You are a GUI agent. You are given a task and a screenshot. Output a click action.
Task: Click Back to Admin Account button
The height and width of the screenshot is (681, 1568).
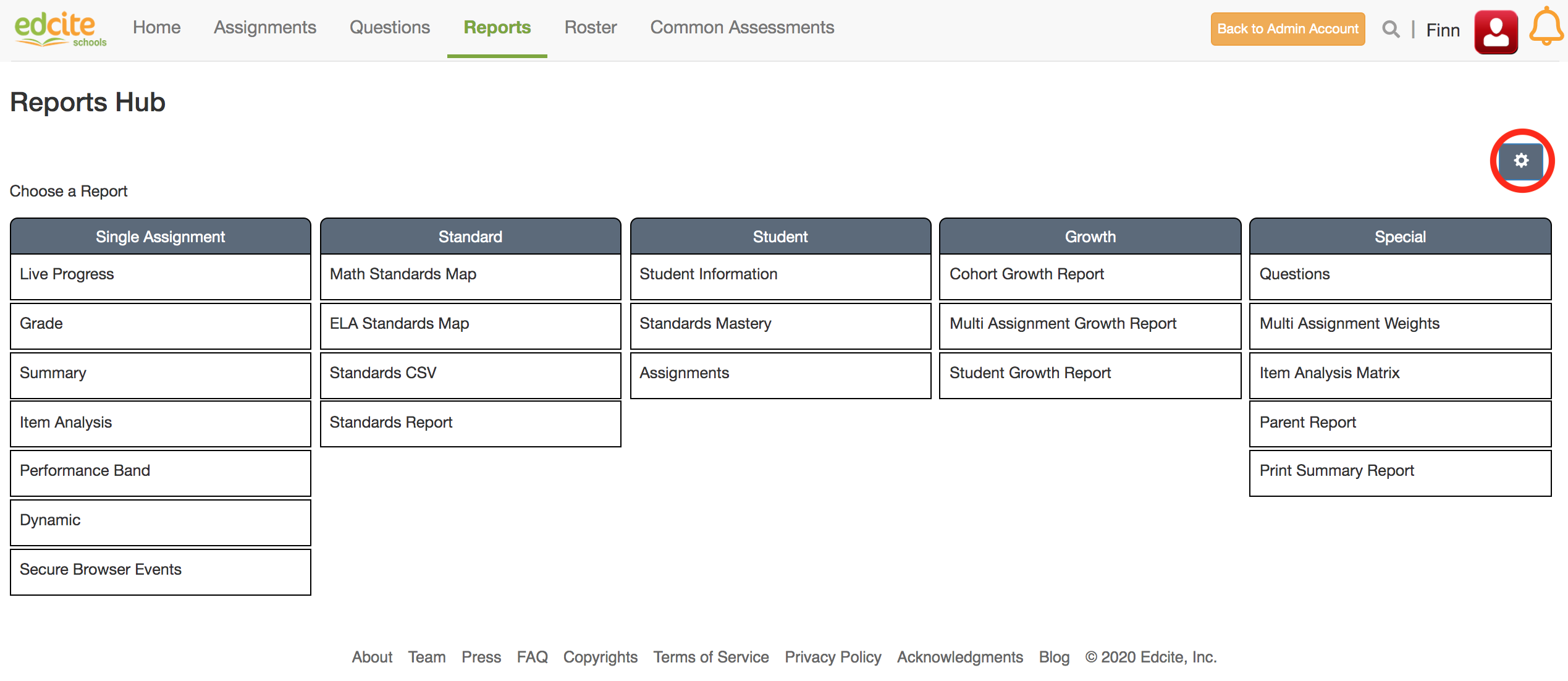tap(1287, 29)
